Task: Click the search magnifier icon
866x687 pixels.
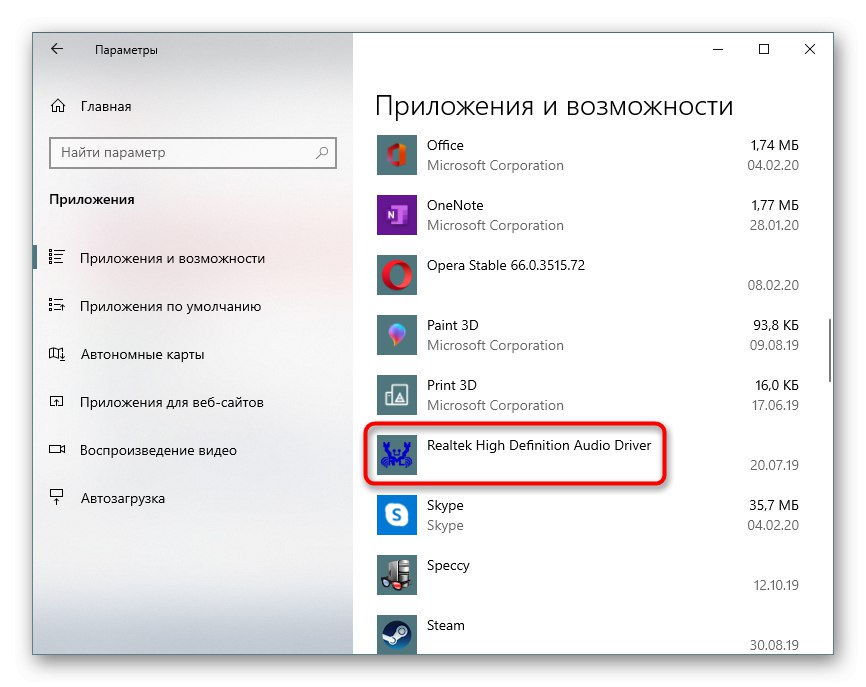Action: tap(322, 152)
